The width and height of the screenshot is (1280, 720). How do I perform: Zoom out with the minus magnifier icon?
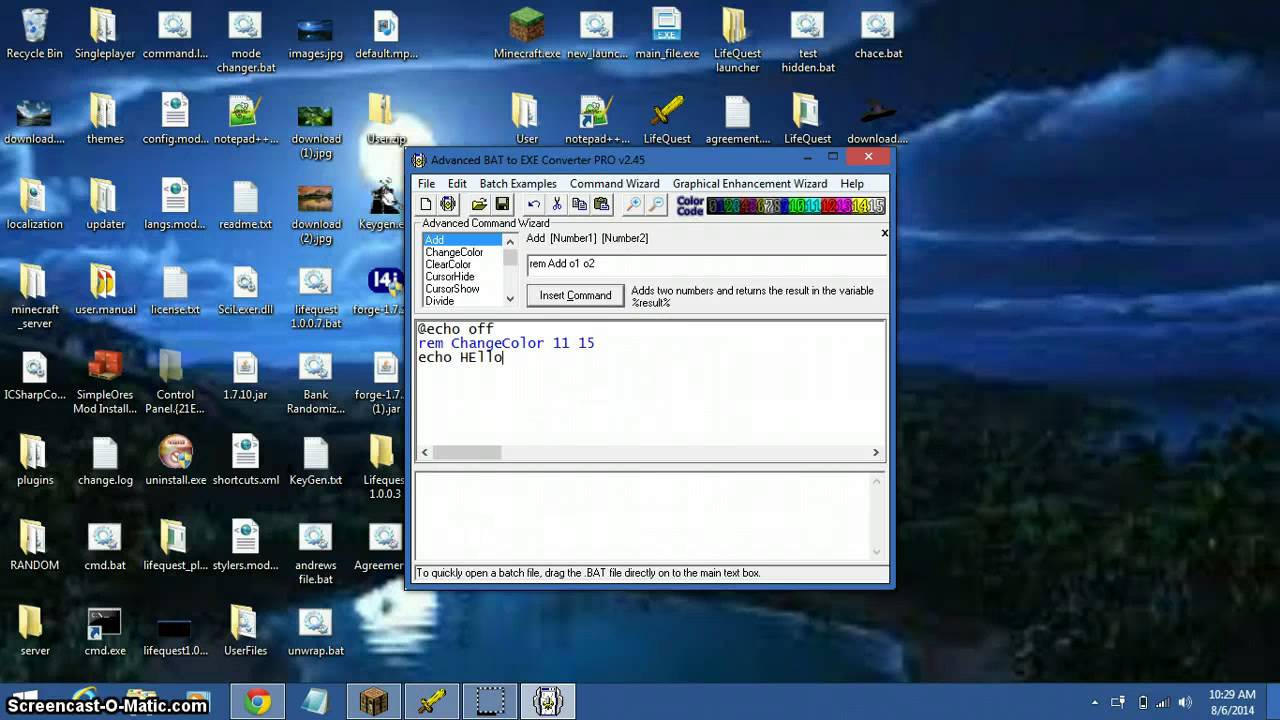pyautogui.click(x=656, y=205)
